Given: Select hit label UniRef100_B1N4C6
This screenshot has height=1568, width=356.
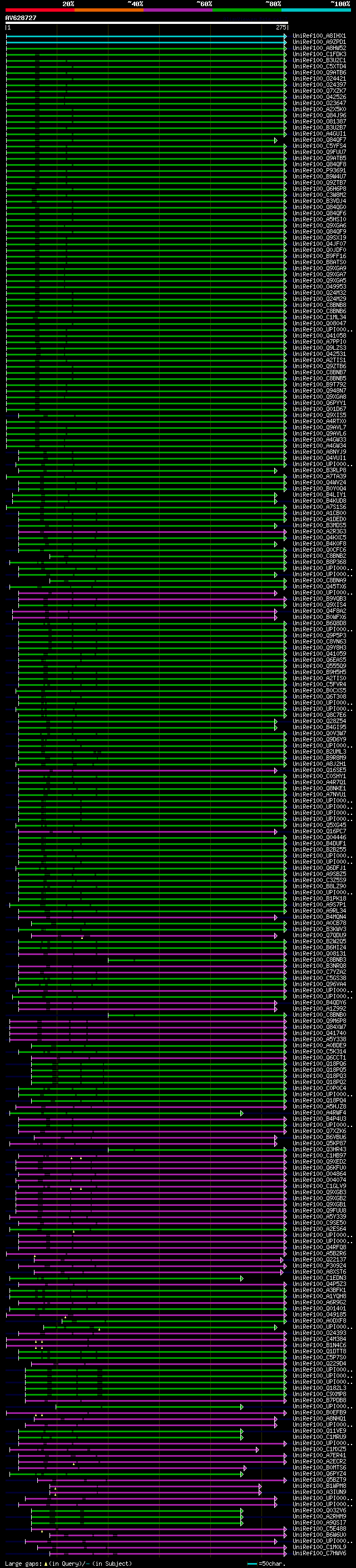Looking at the screenshot, I should tap(319, 1344).
